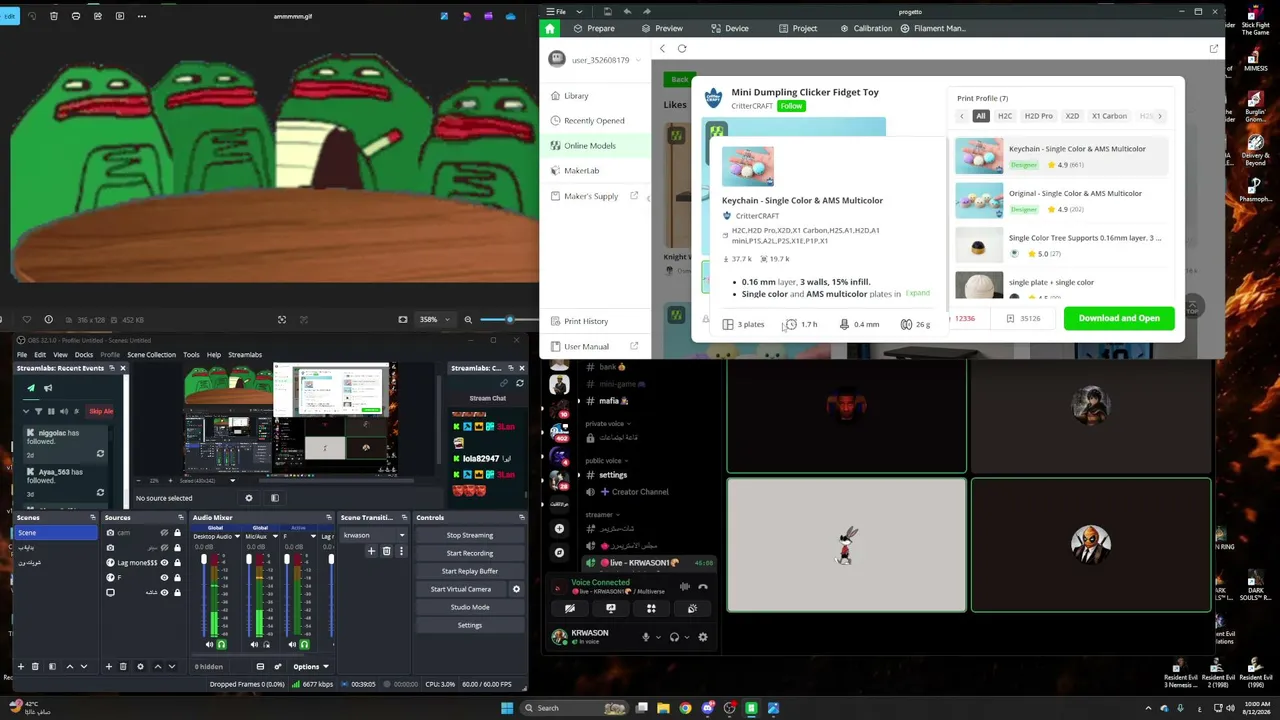Open Bambu Studio home tab
The height and width of the screenshot is (720, 1280).
549,28
